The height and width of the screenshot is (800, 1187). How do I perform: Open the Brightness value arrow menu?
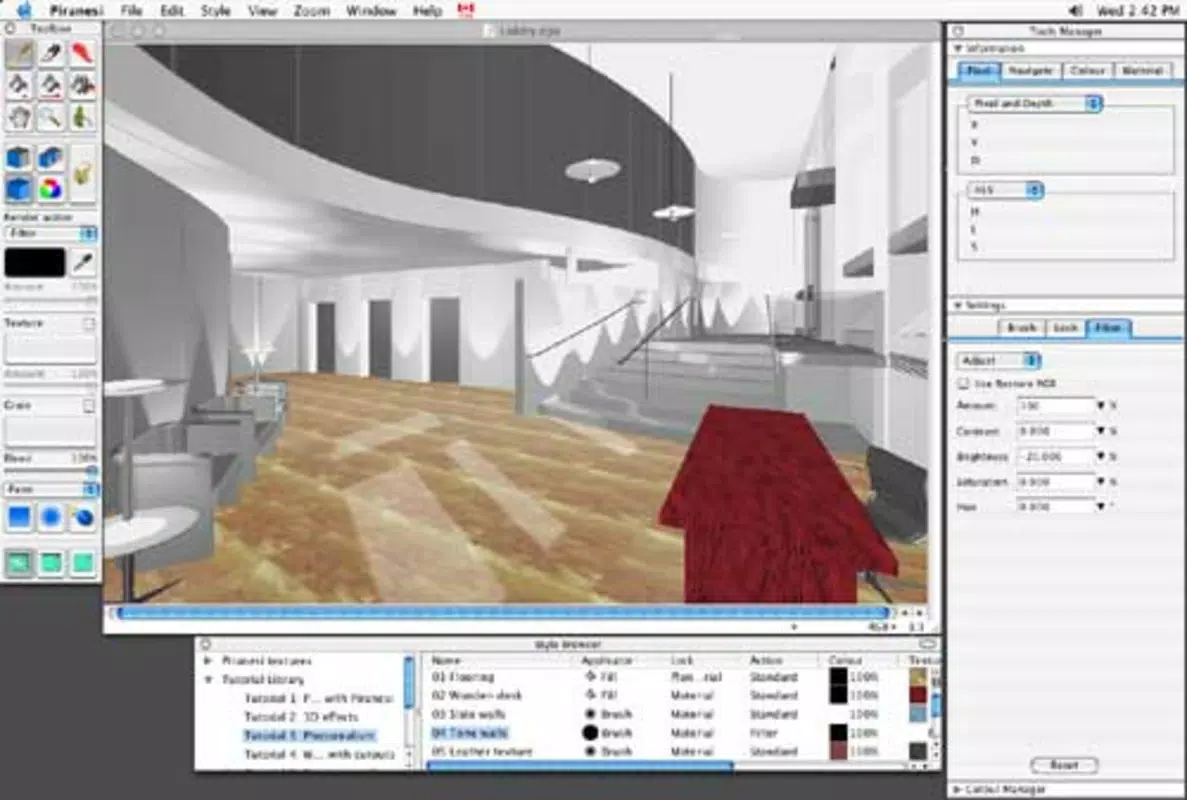pos(1101,456)
